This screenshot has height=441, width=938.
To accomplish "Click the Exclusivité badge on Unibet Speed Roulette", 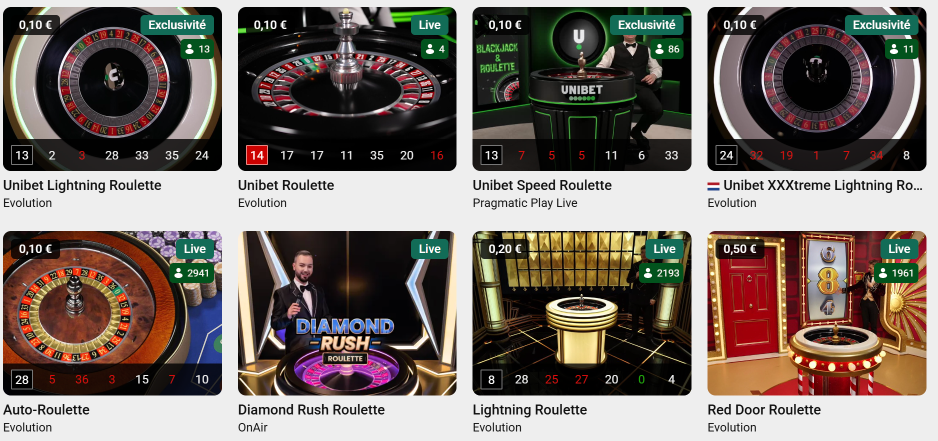I will point(647,25).
